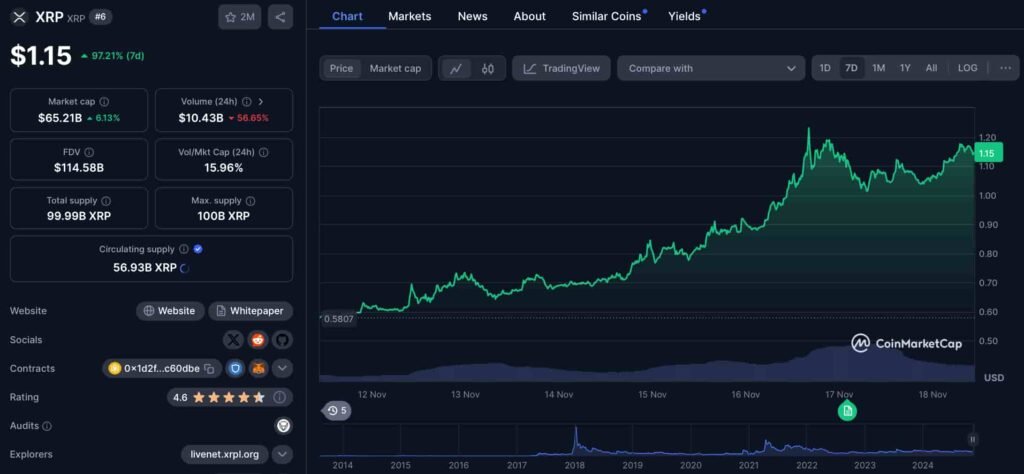Expand the Explorers dropdown chevron
This screenshot has width=1024, height=474.
[282, 454]
